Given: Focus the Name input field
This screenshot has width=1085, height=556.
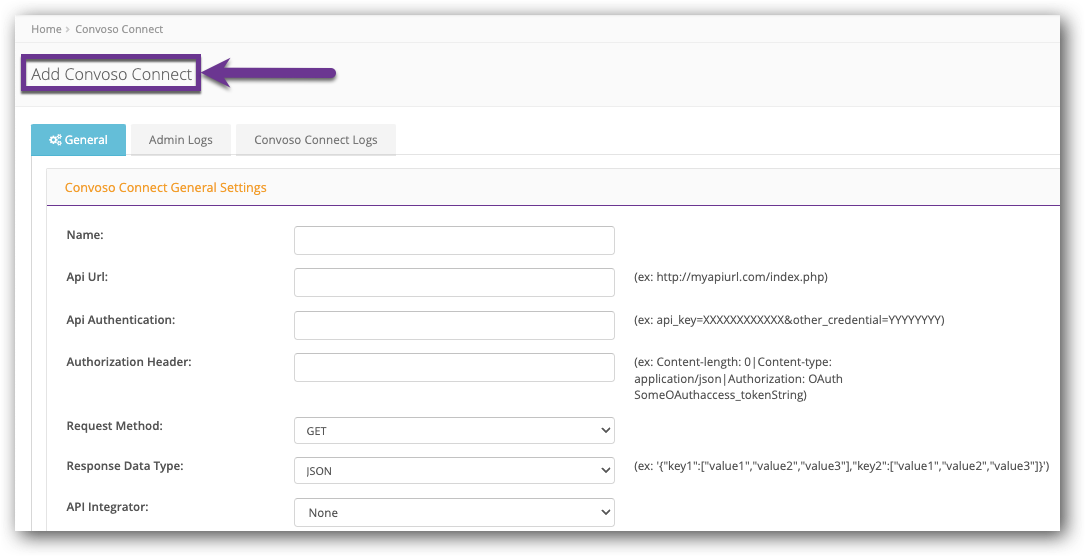Looking at the screenshot, I should (454, 240).
